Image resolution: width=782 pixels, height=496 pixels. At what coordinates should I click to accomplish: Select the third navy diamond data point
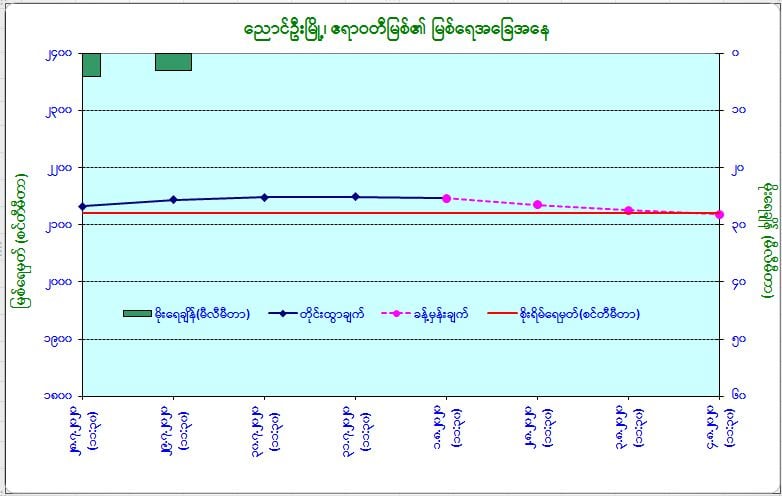(x=264, y=197)
